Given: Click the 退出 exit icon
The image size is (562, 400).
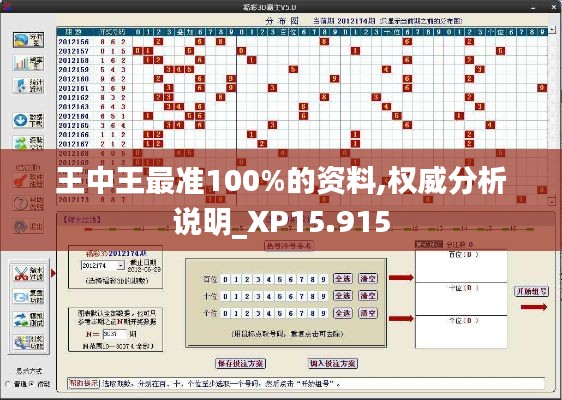Looking at the screenshot, I should pos(28,226).
